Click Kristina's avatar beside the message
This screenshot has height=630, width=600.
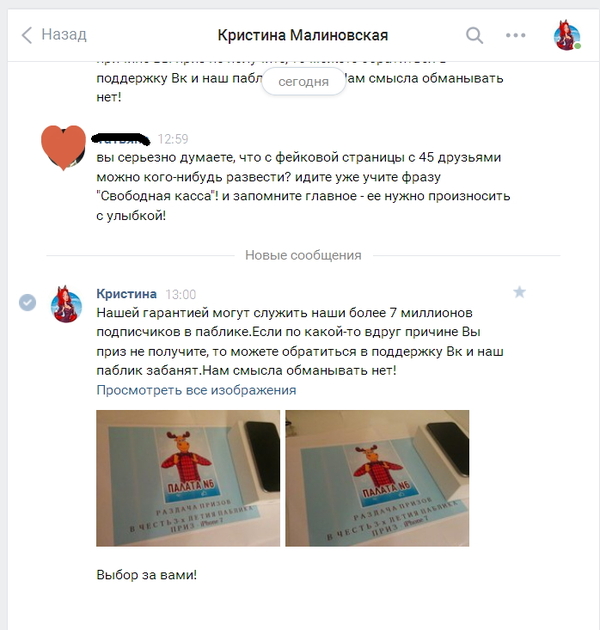click(66, 305)
